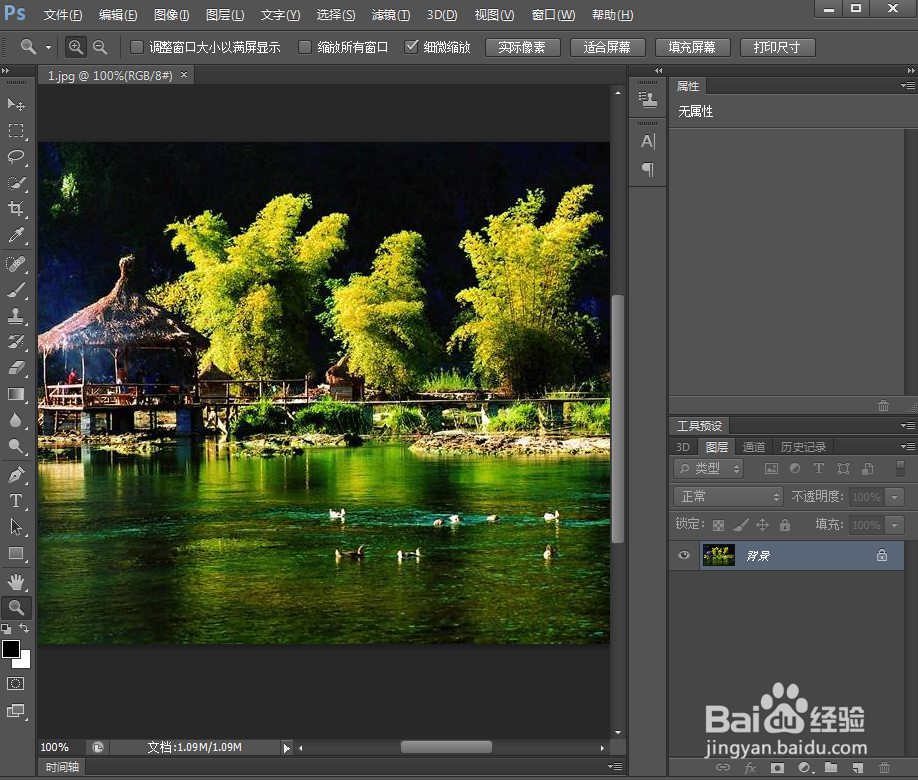The image size is (918, 780).
Task: Open the Character panel icon
Action: pyautogui.click(x=648, y=141)
